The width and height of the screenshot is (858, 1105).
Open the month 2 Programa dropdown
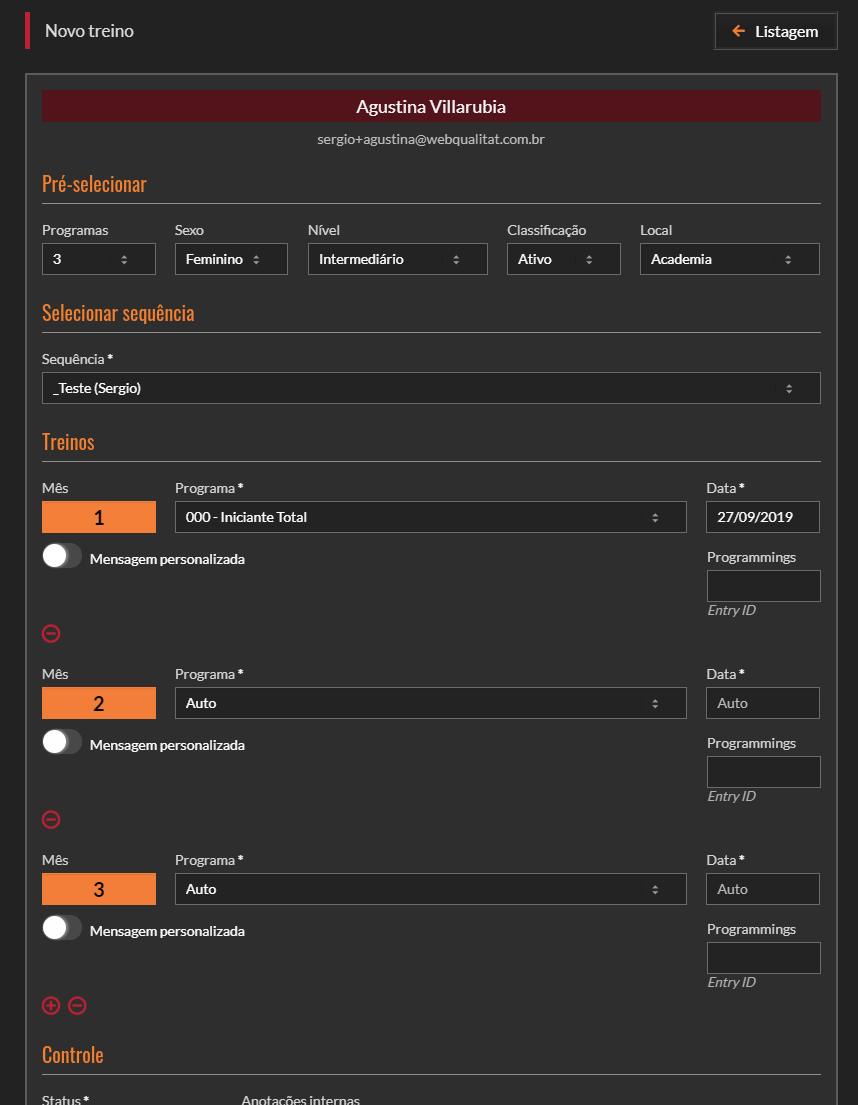[x=430, y=703]
